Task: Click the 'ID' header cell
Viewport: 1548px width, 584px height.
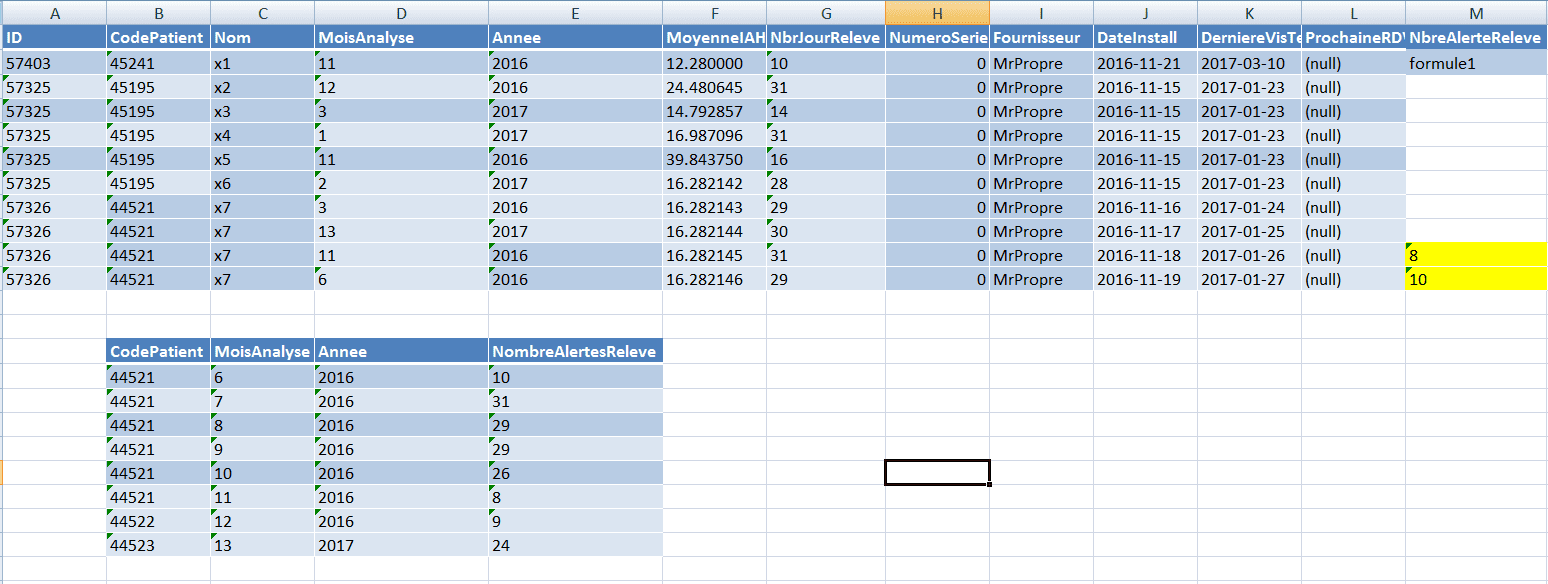Action: 54,38
